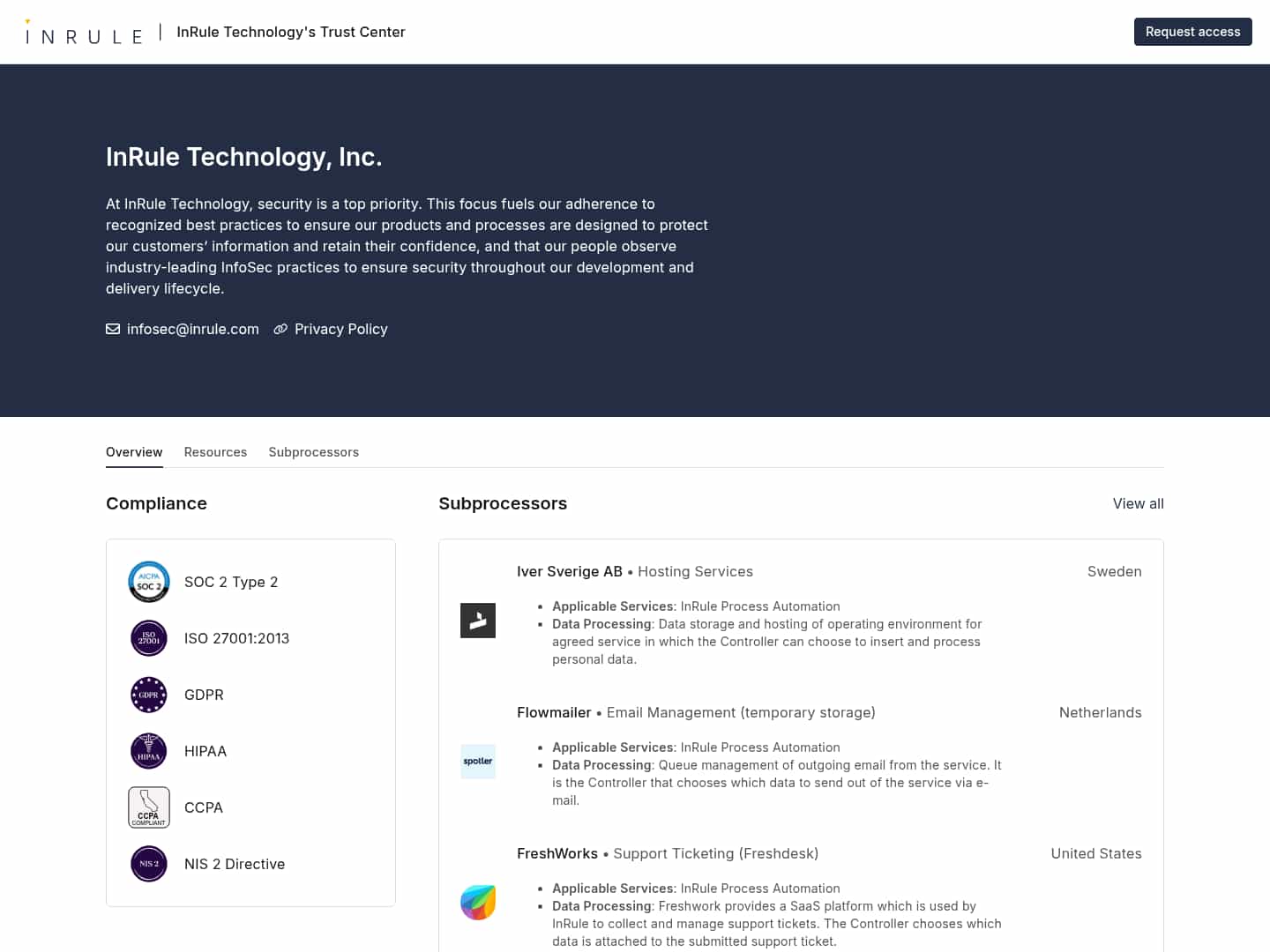Click the GDPR badge icon
Screen dimensions: 1270x952
click(149, 695)
